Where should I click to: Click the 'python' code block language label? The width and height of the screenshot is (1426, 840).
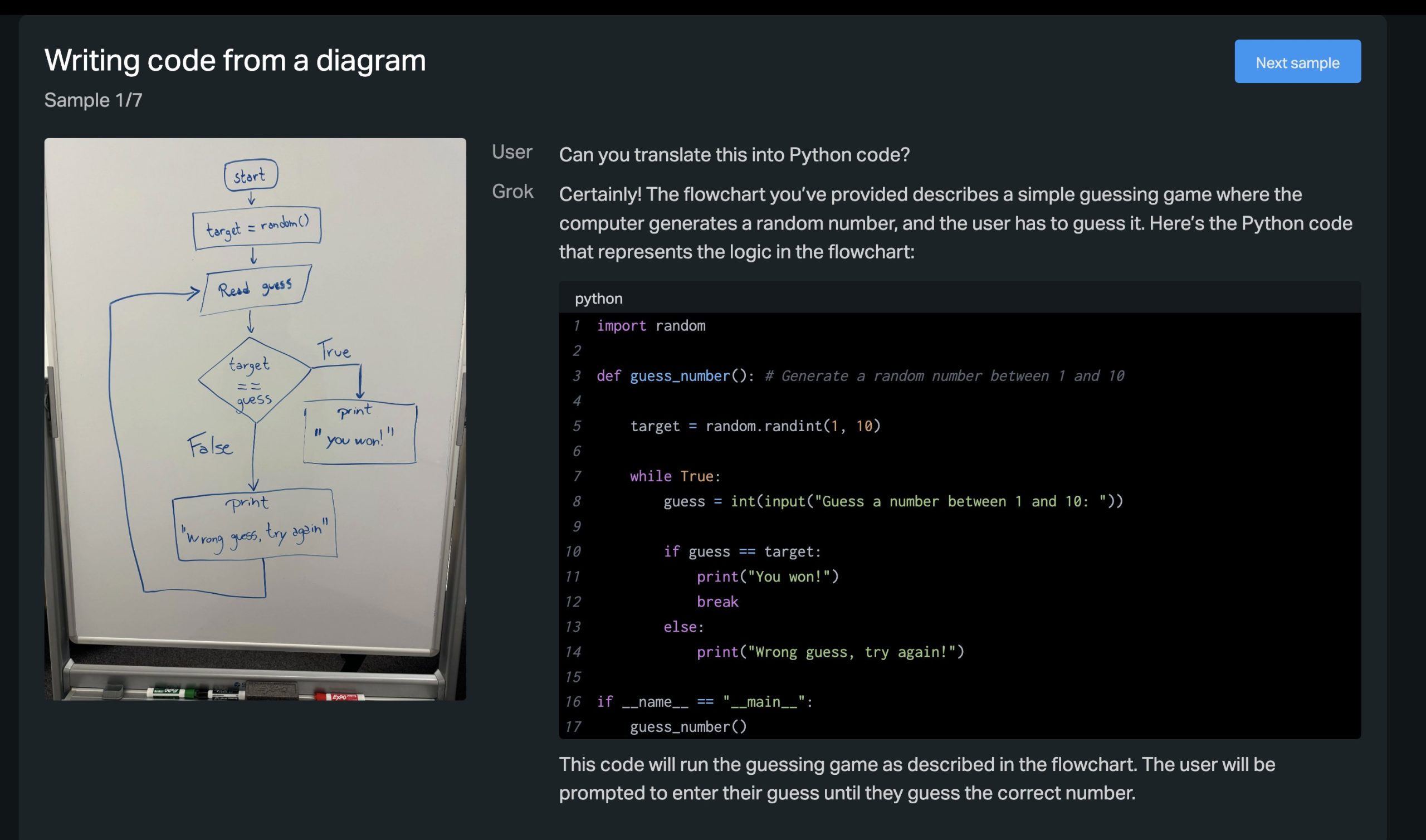coord(598,299)
